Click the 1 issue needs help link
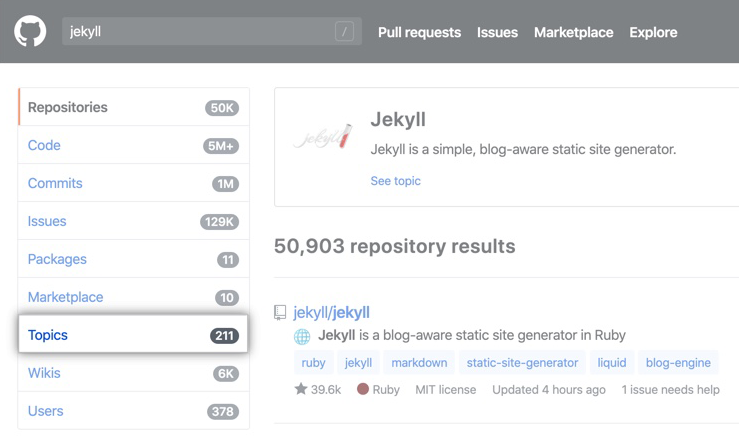Screen dimensions: 739x439 click(670, 389)
